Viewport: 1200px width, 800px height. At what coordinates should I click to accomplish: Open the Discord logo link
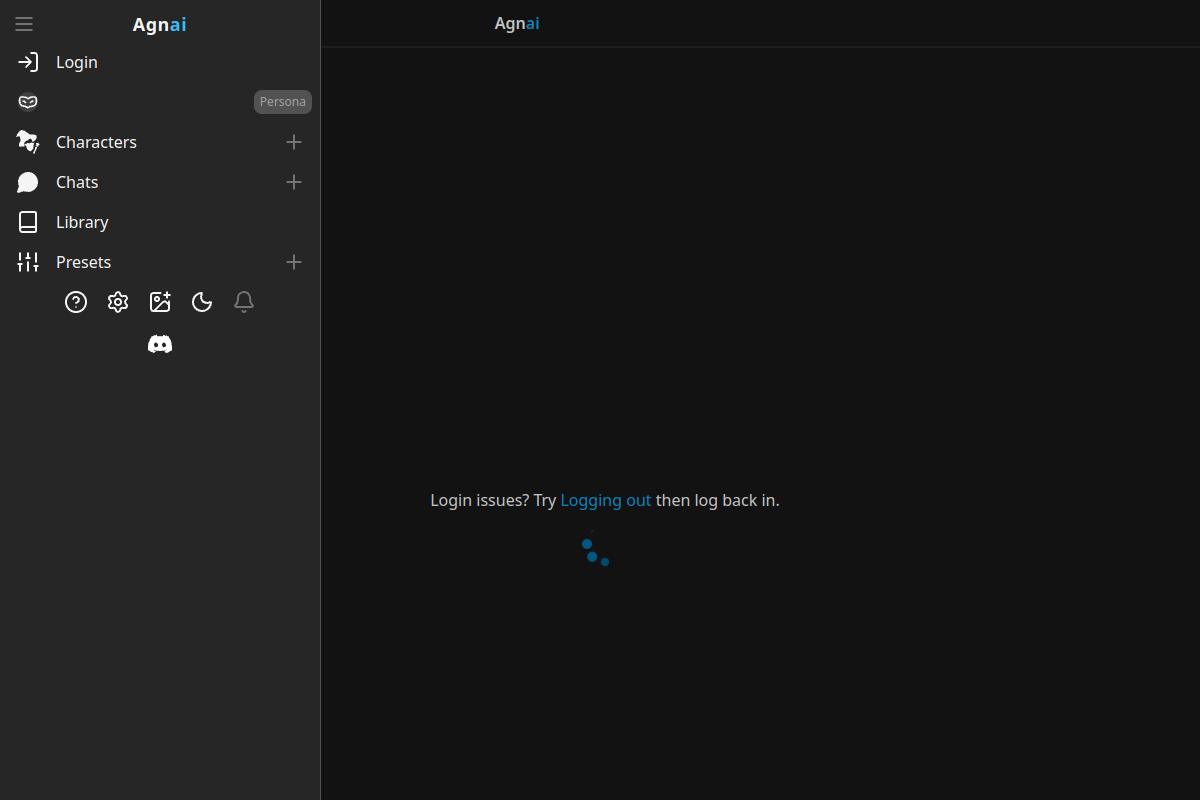coord(160,344)
